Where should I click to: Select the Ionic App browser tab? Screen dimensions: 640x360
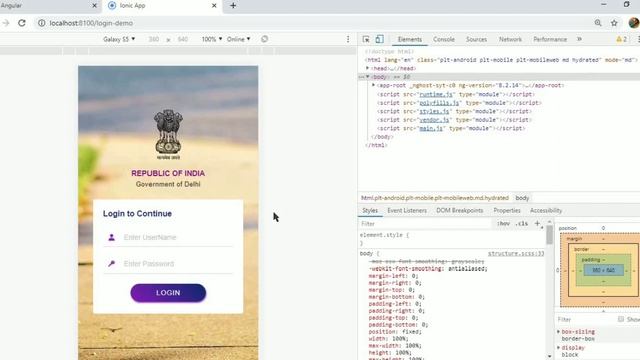tap(162, 6)
